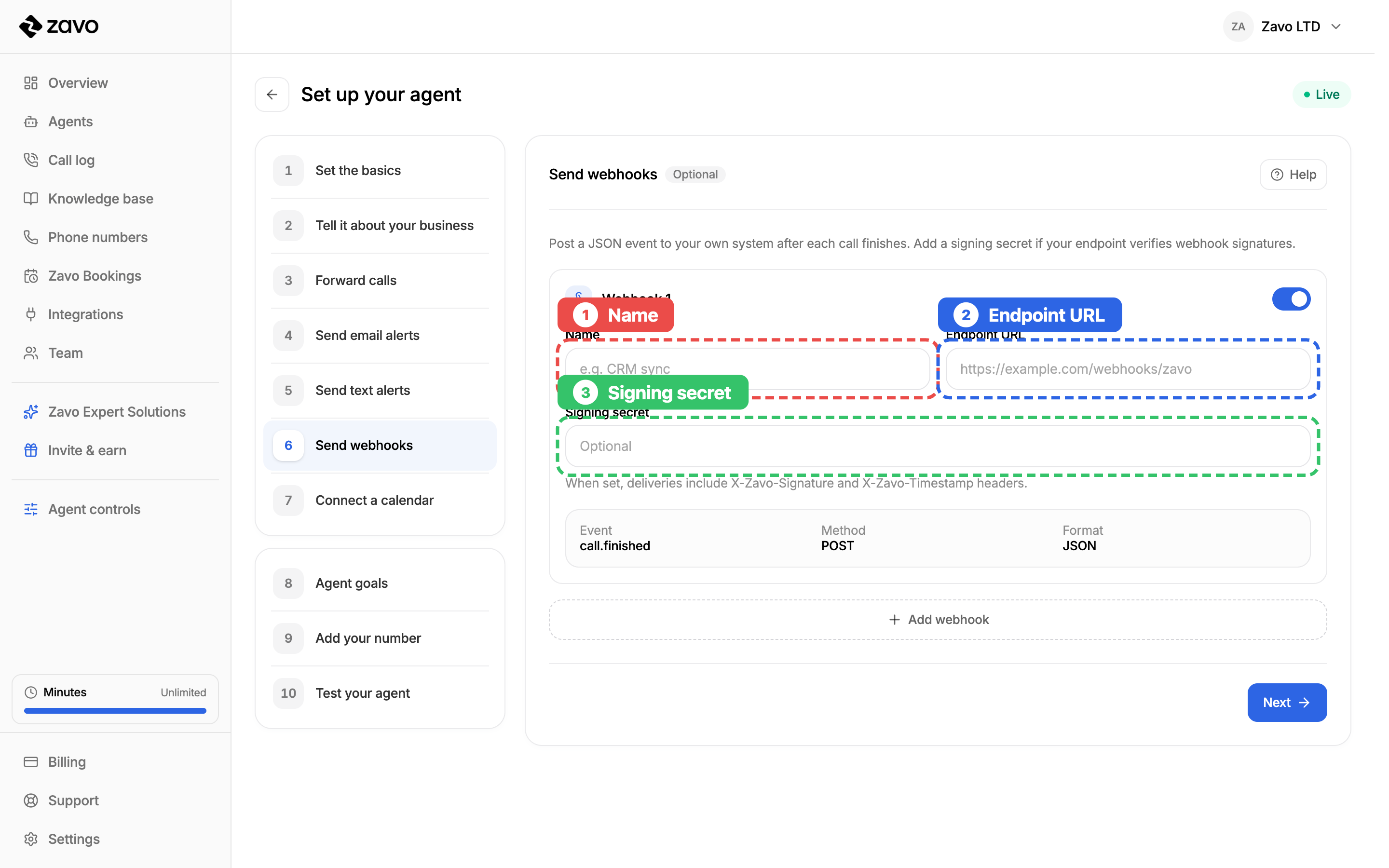Click the Minutes clock icon
The image size is (1389, 868).
pyautogui.click(x=31, y=692)
